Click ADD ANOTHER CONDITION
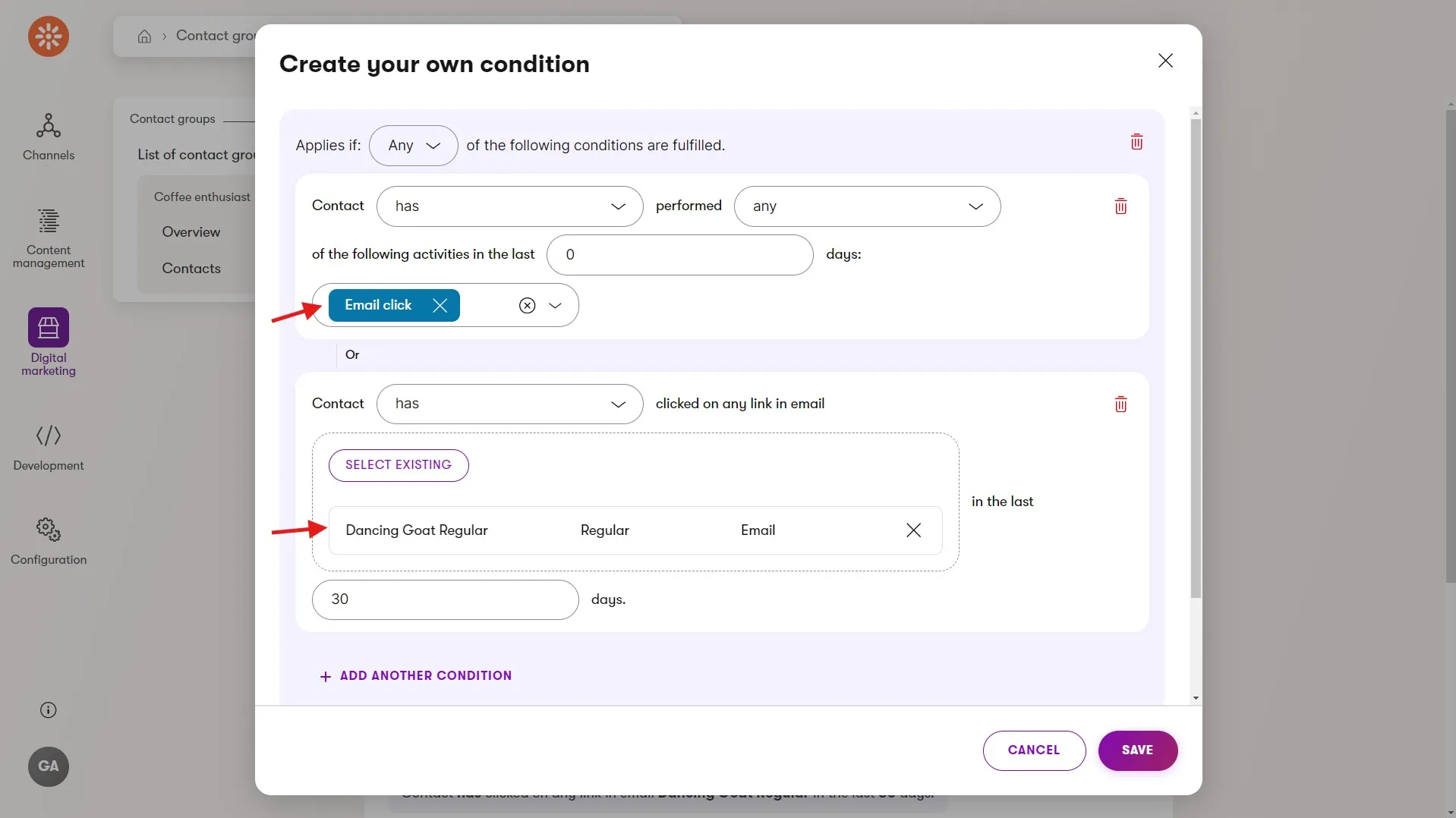 [416, 676]
